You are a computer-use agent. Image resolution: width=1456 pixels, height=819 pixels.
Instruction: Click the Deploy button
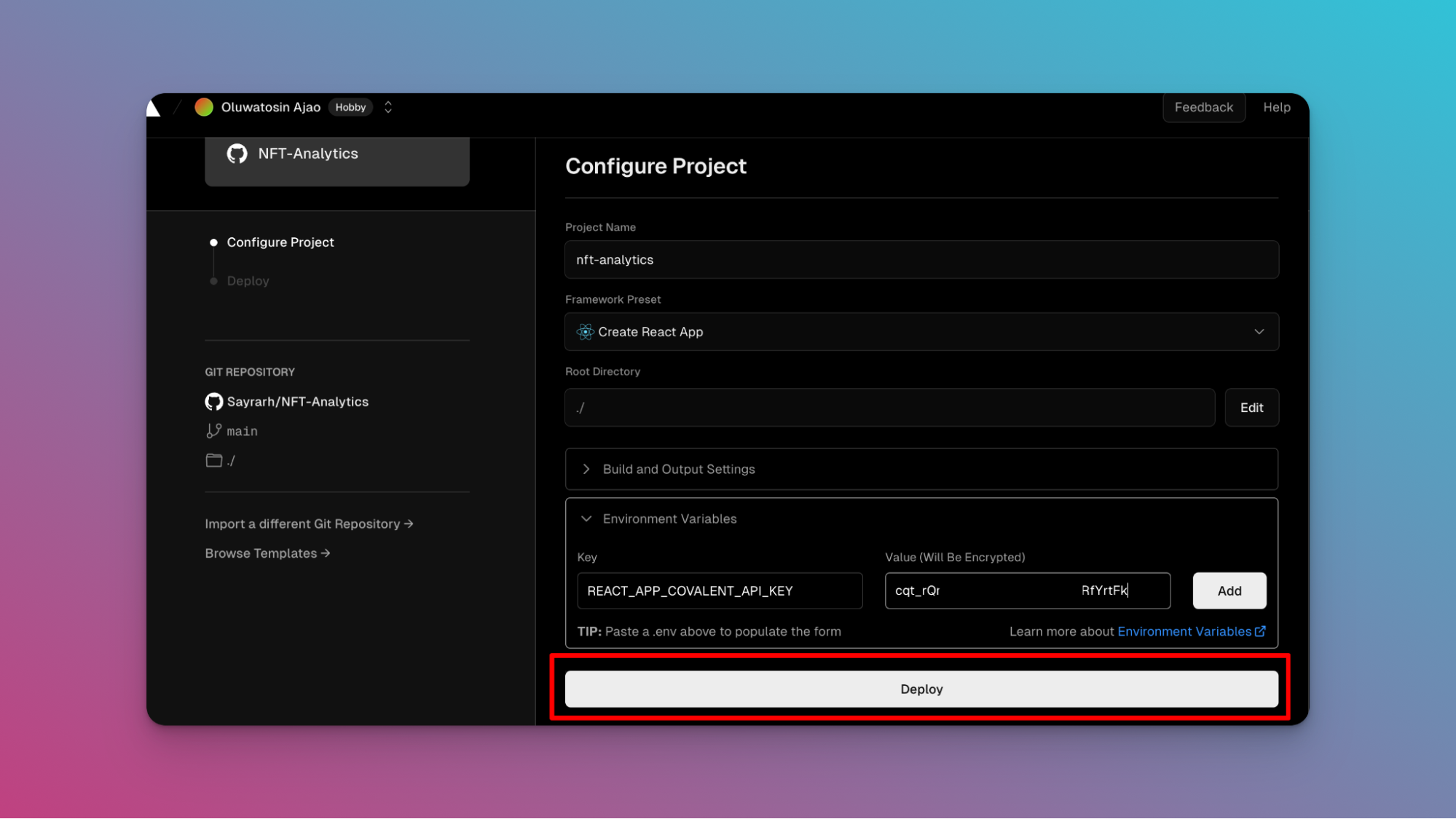pyautogui.click(x=921, y=689)
